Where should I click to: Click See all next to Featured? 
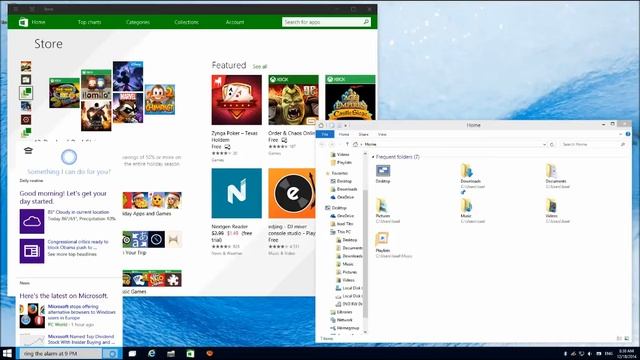coord(260,67)
